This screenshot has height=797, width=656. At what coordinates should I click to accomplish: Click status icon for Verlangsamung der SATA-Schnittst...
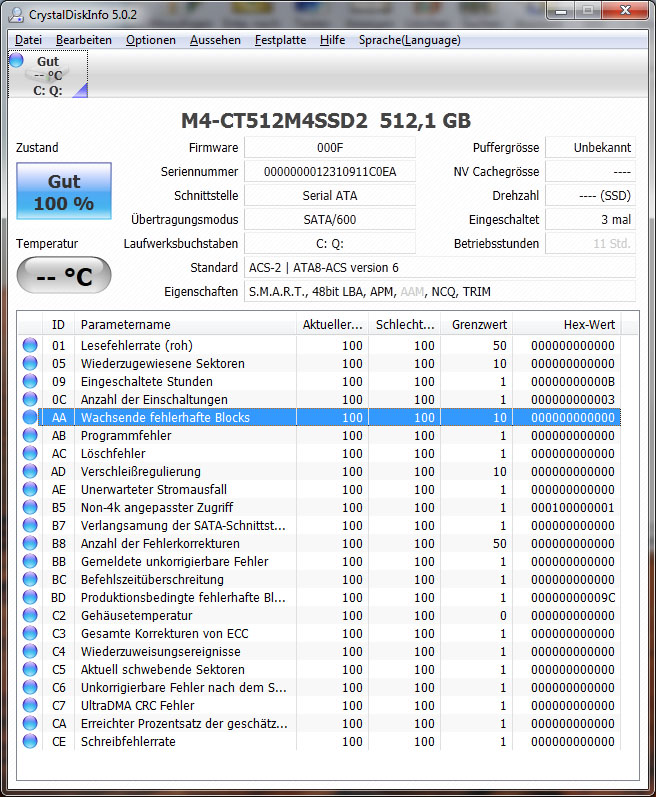(x=30, y=526)
